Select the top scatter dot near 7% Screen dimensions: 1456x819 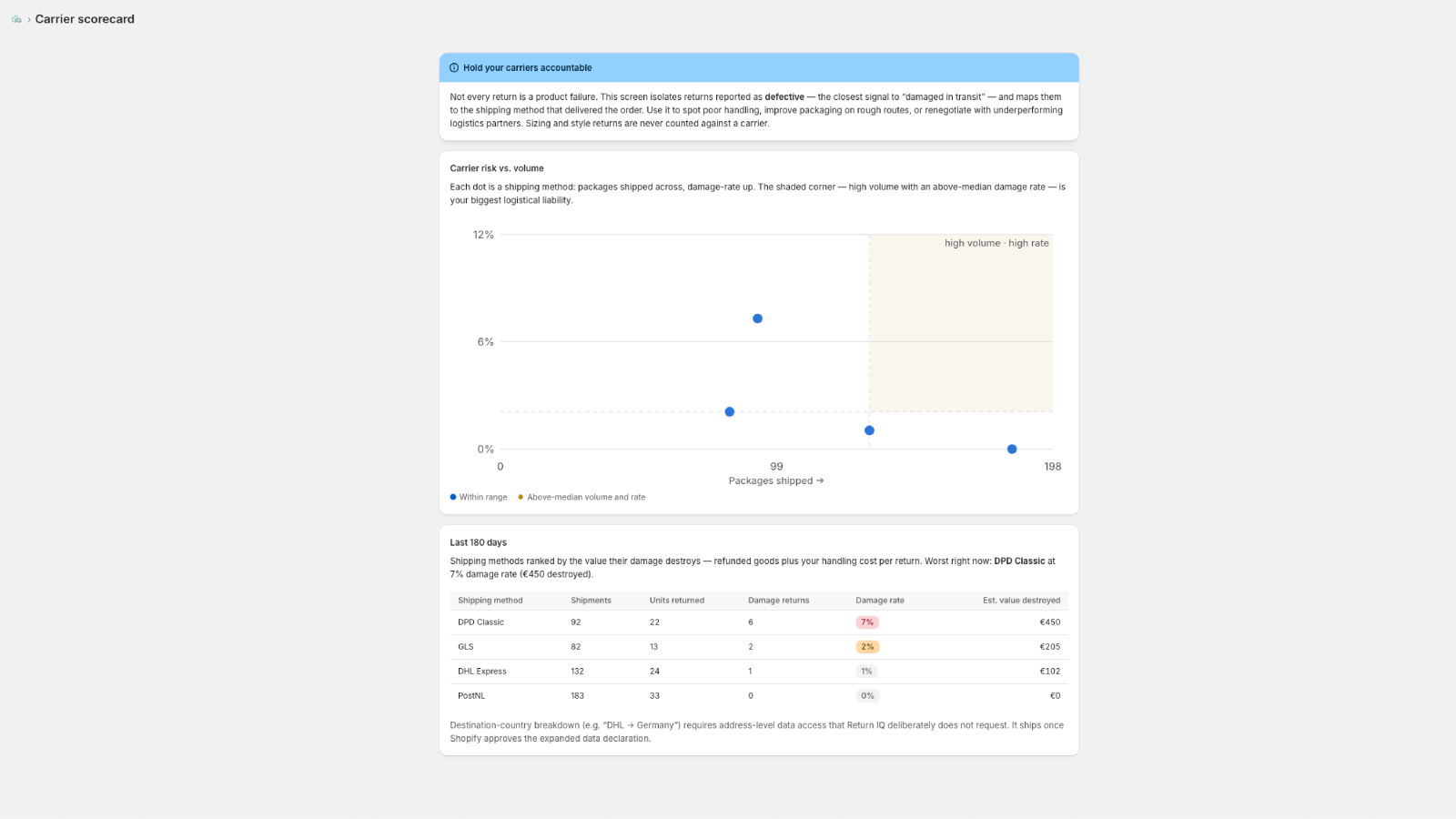[x=757, y=318]
